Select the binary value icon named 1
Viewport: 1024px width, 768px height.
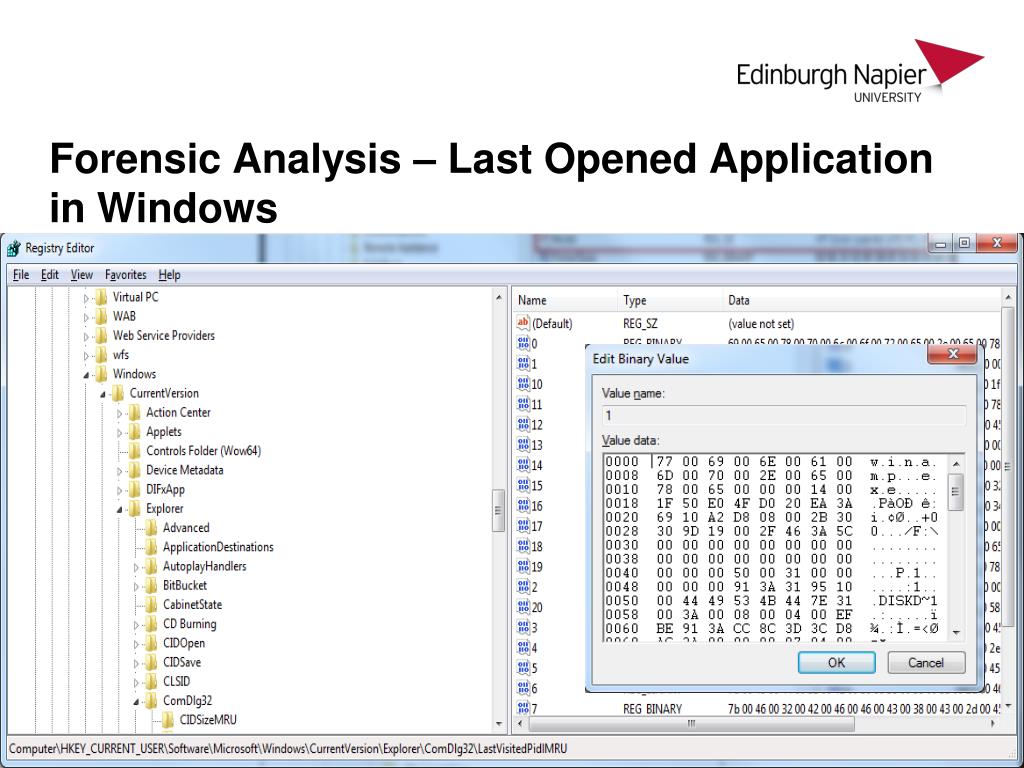(523, 364)
